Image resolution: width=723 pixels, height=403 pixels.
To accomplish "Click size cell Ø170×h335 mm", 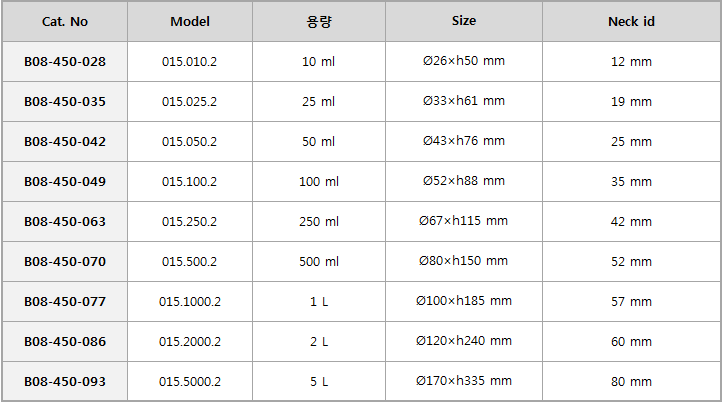I will tap(464, 381).
